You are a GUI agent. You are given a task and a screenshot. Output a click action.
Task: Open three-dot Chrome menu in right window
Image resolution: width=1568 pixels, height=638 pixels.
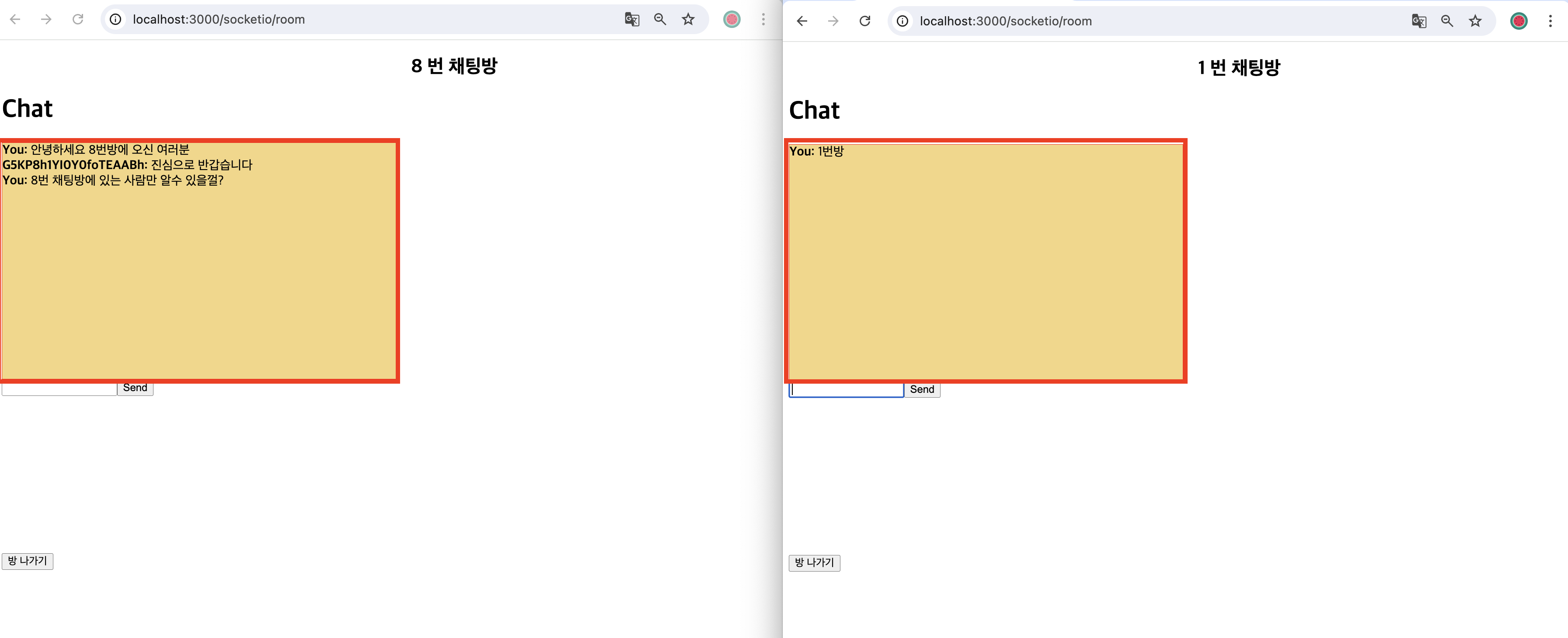(x=1550, y=21)
